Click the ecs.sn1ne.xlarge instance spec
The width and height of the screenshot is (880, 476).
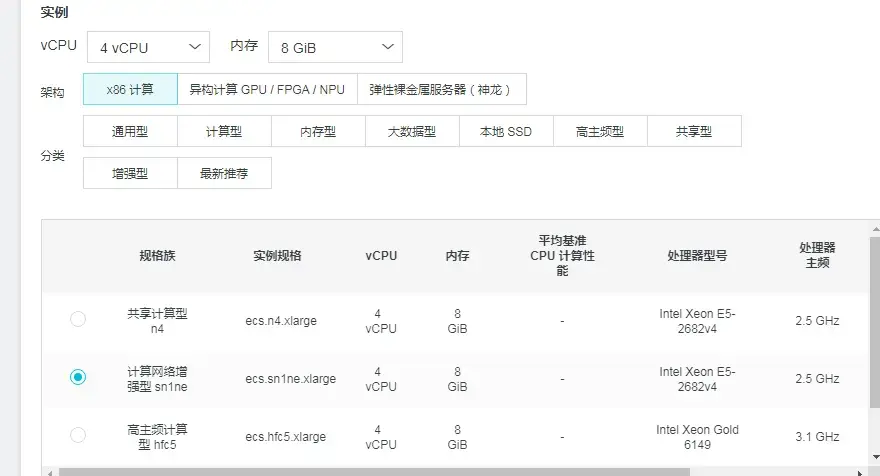pyautogui.click(x=290, y=379)
